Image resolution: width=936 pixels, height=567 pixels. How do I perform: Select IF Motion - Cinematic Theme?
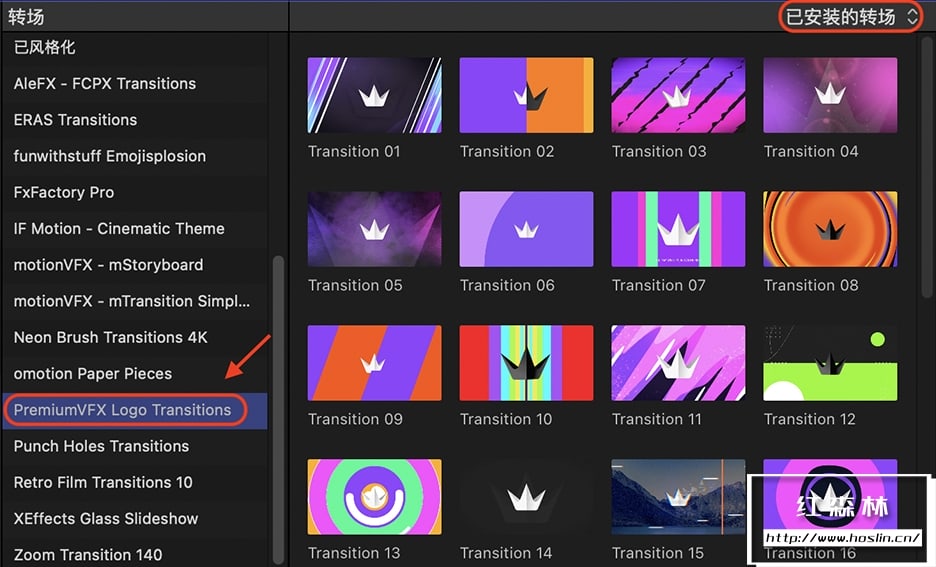pyautogui.click(x=135, y=229)
